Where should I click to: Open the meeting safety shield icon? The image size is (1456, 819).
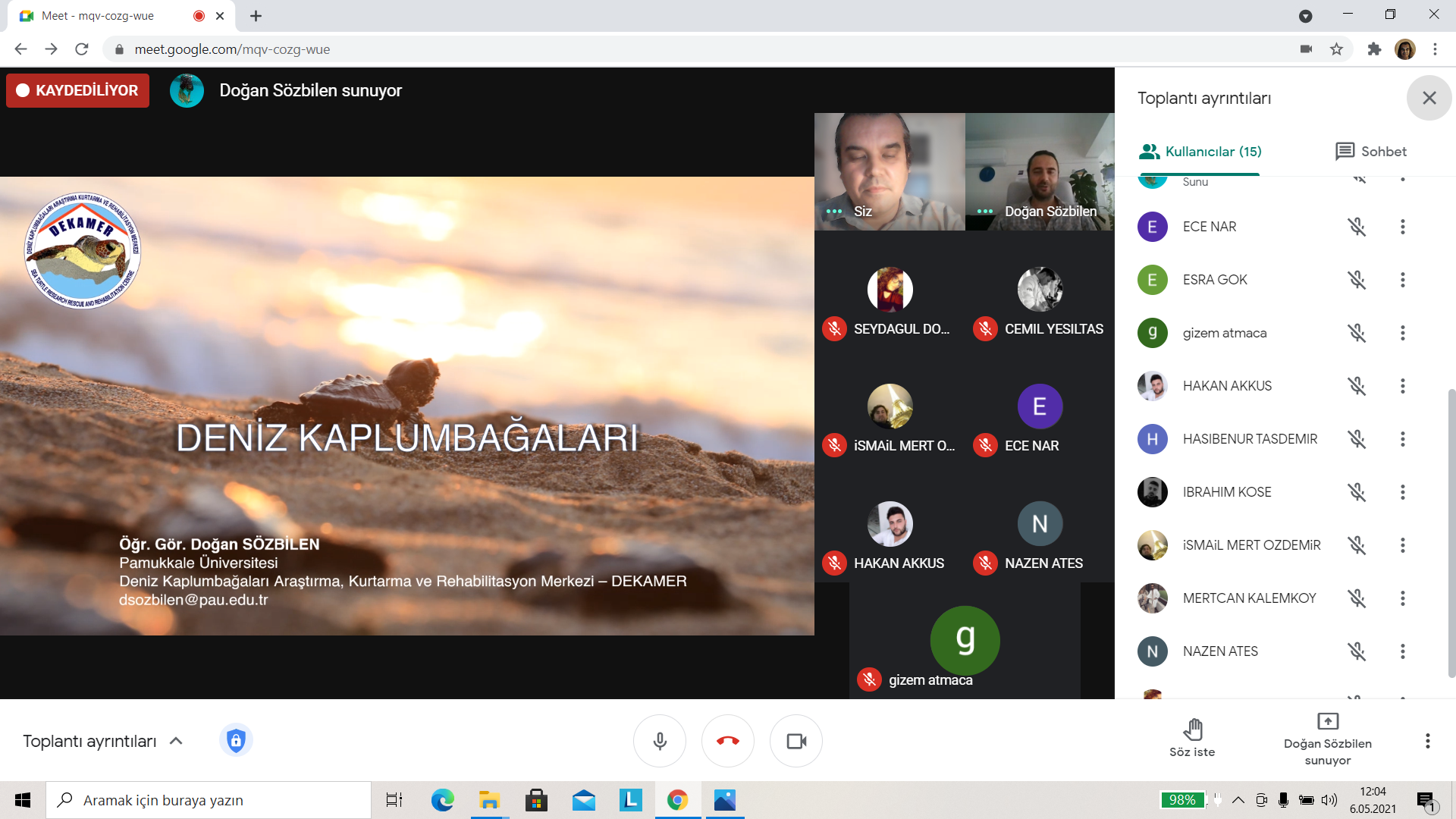(236, 740)
